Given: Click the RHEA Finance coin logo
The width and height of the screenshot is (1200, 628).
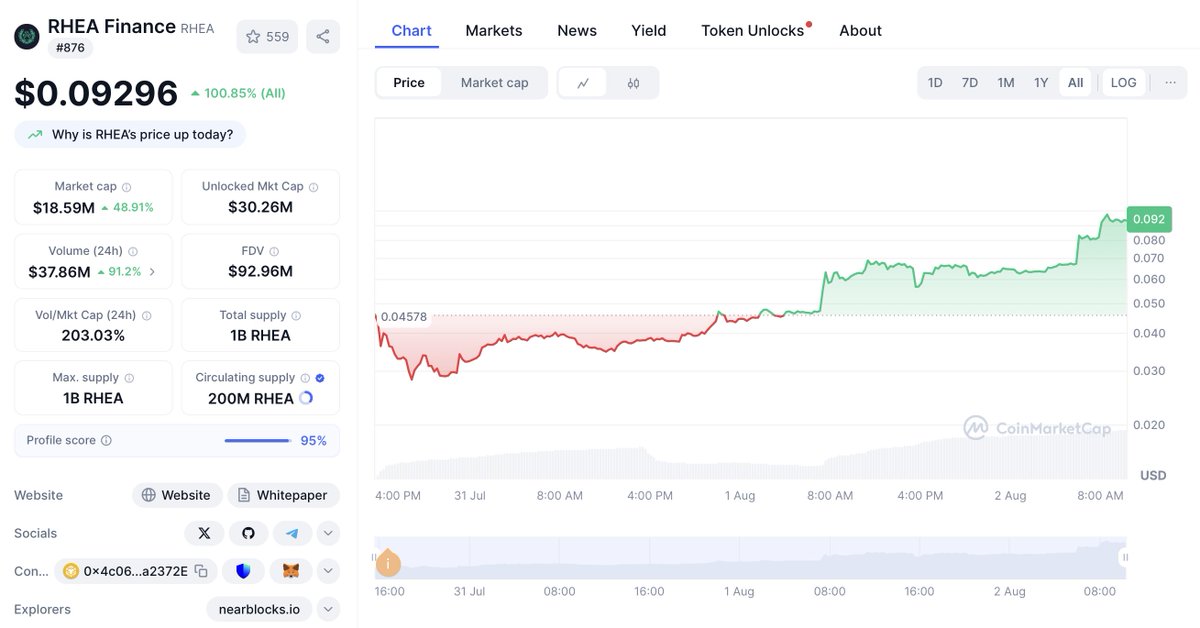Looking at the screenshot, I should click(x=27, y=37).
